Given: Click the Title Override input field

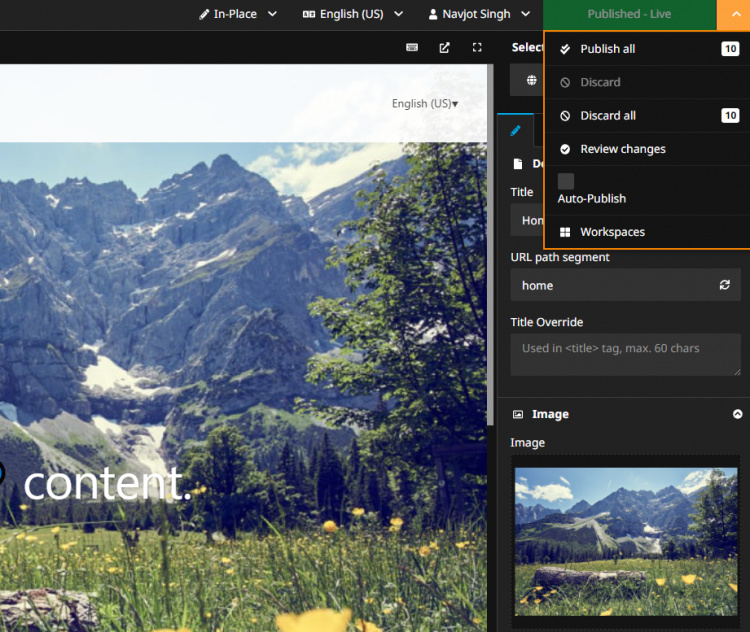Looking at the screenshot, I should [x=625, y=354].
